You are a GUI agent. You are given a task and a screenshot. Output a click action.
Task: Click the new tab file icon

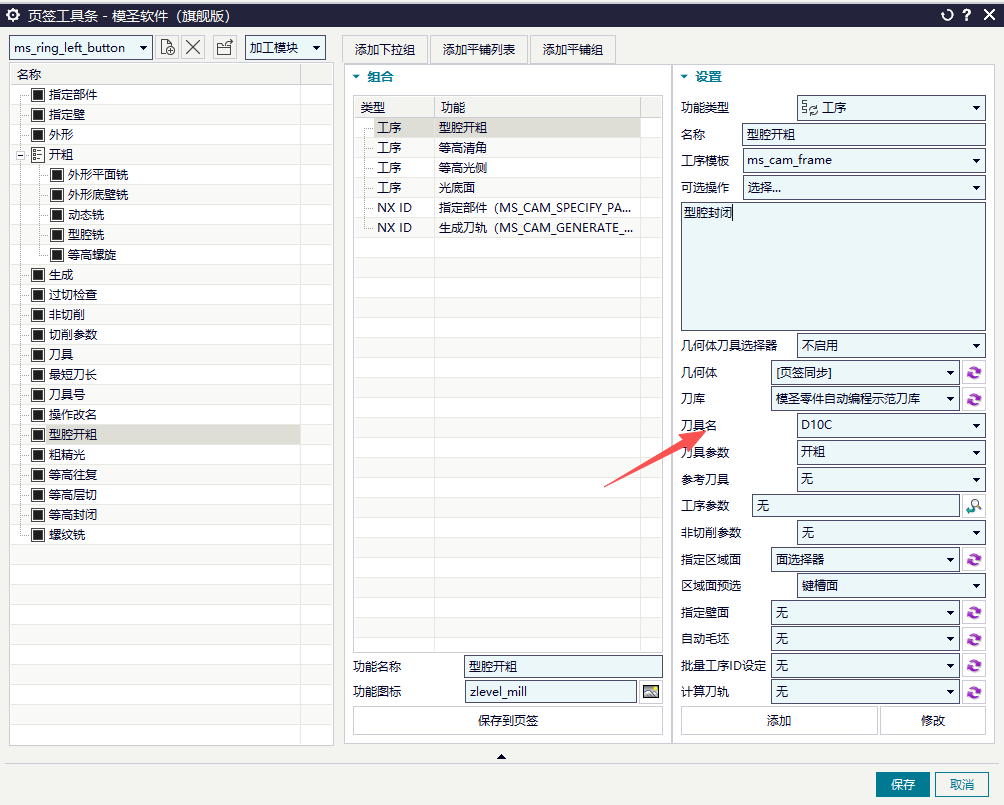168,47
